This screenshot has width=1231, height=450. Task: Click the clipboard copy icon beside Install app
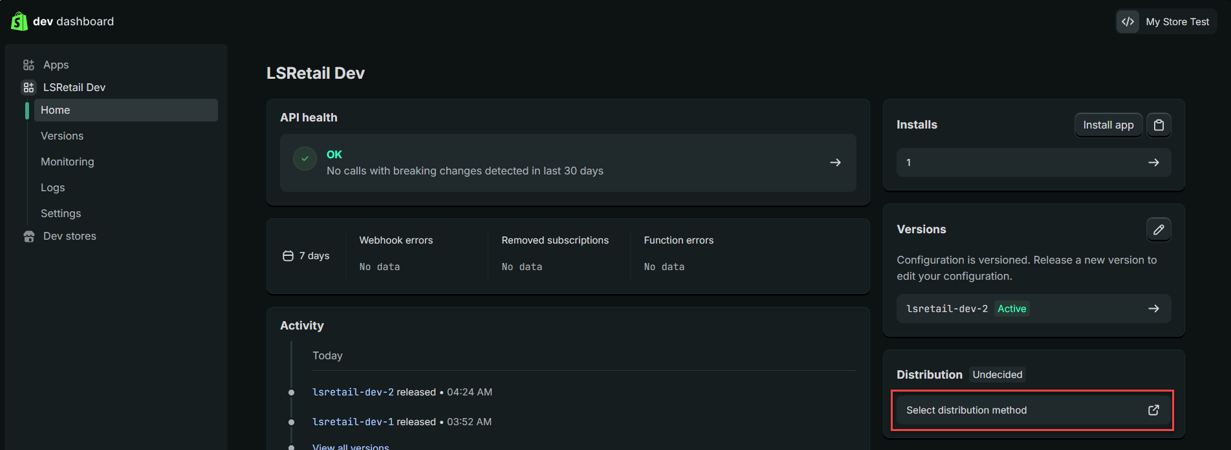pos(1159,125)
